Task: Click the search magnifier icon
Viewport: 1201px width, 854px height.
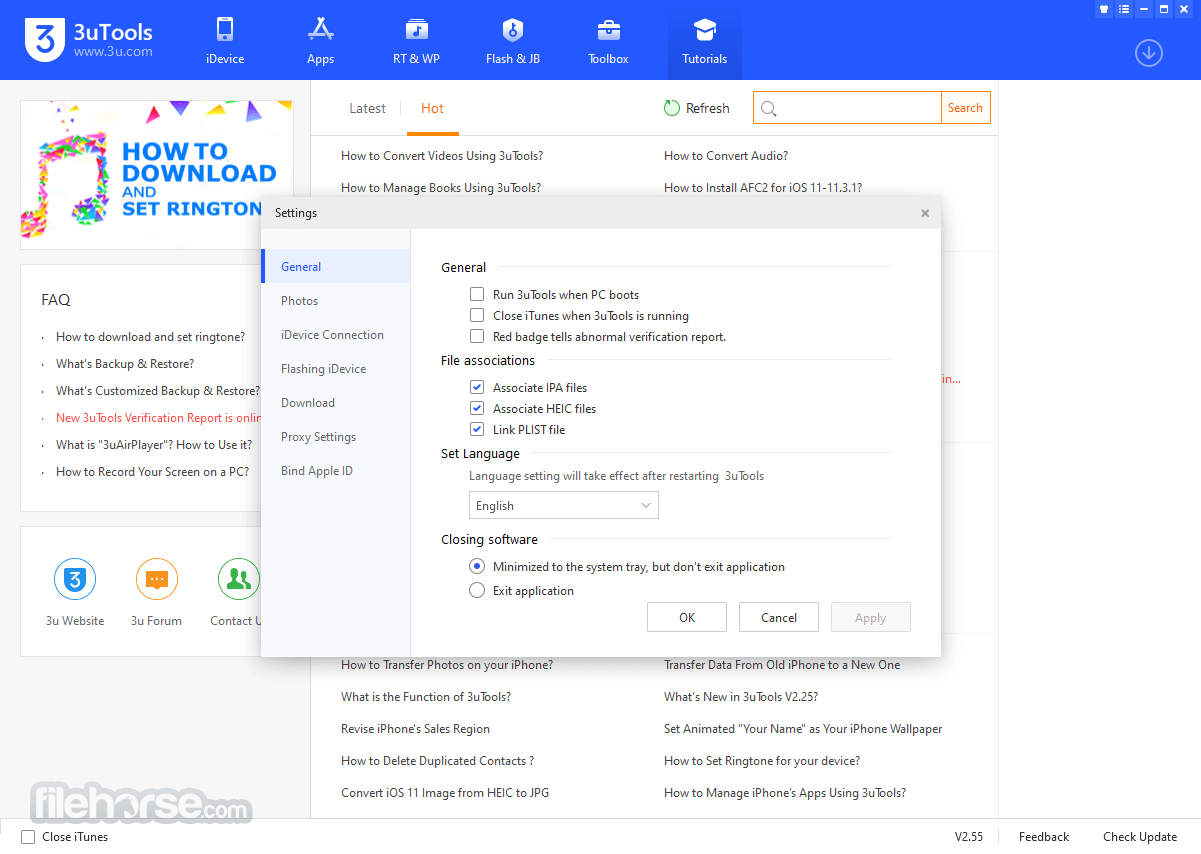Action: click(768, 108)
